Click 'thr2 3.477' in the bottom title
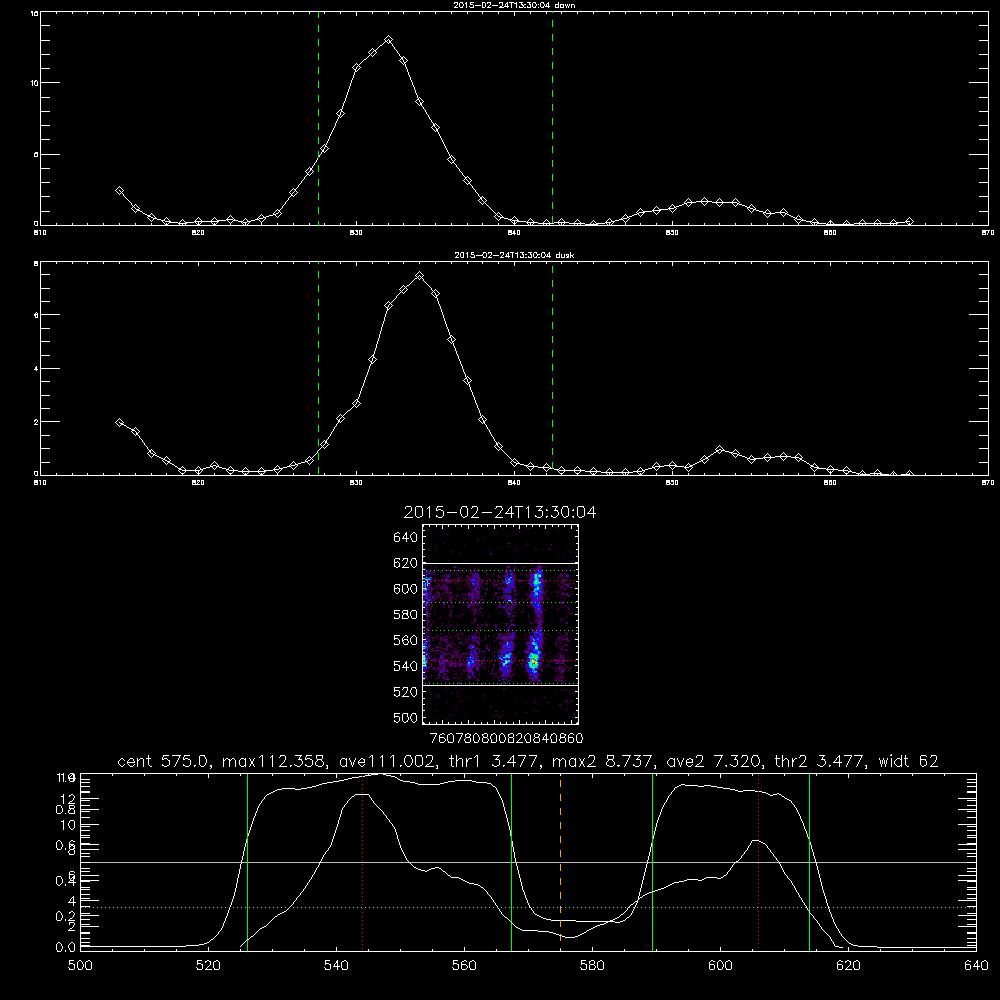 coord(820,761)
